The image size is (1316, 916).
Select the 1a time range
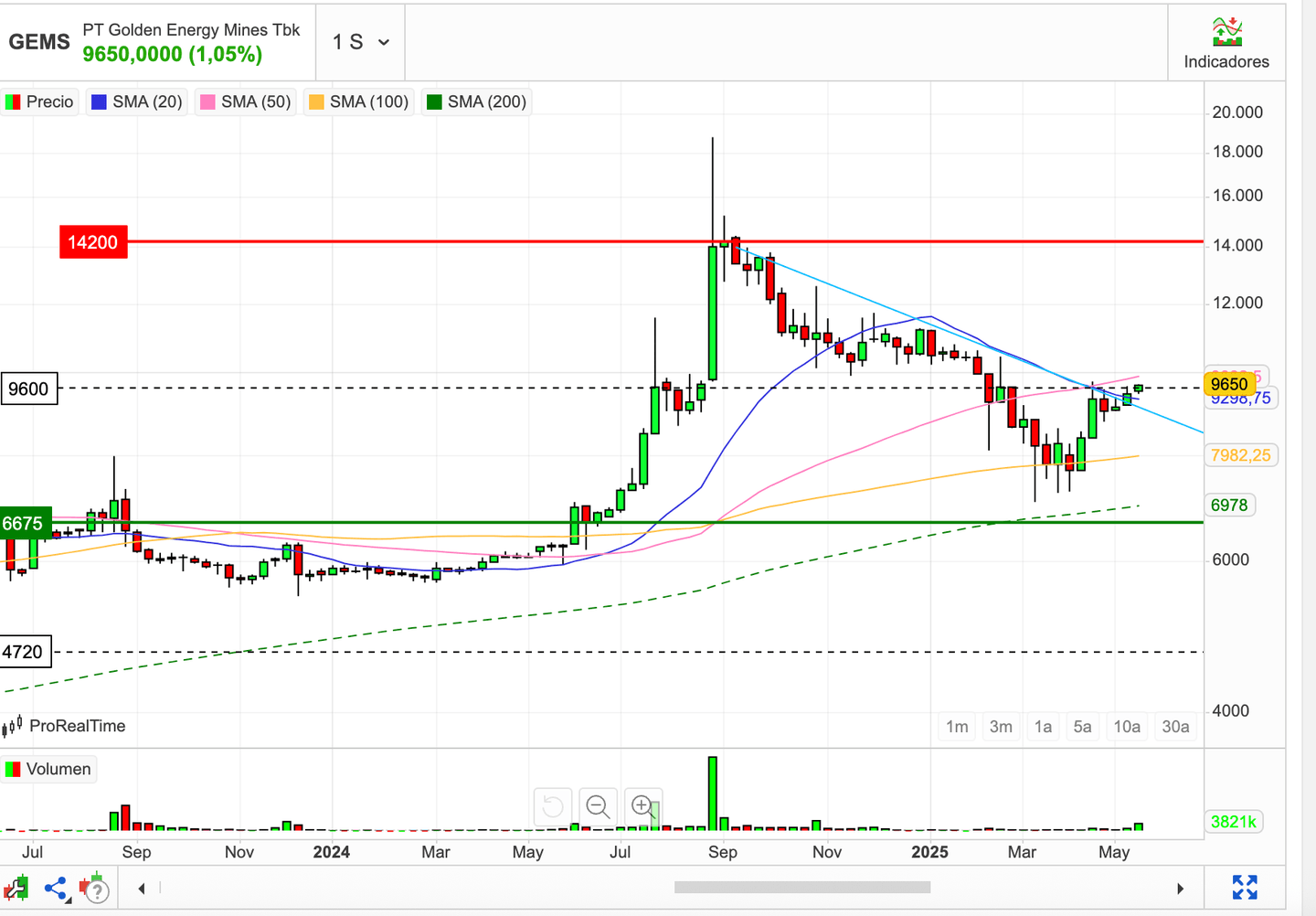pos(1043,726)
